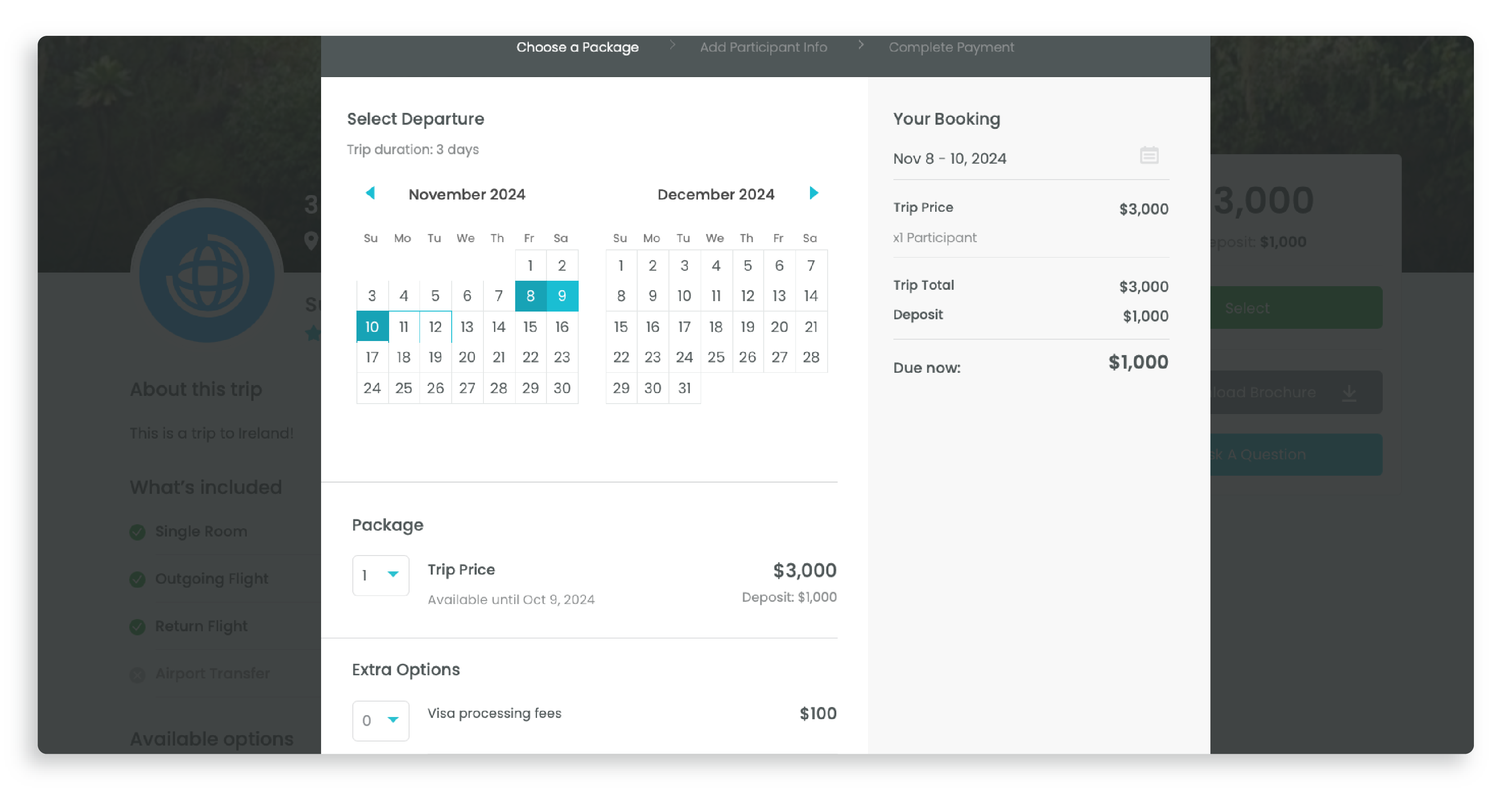The image size is (1512, 790).
Task: Click the greyed icon beside Airport Transfer
Action: [x=137, y=674]
